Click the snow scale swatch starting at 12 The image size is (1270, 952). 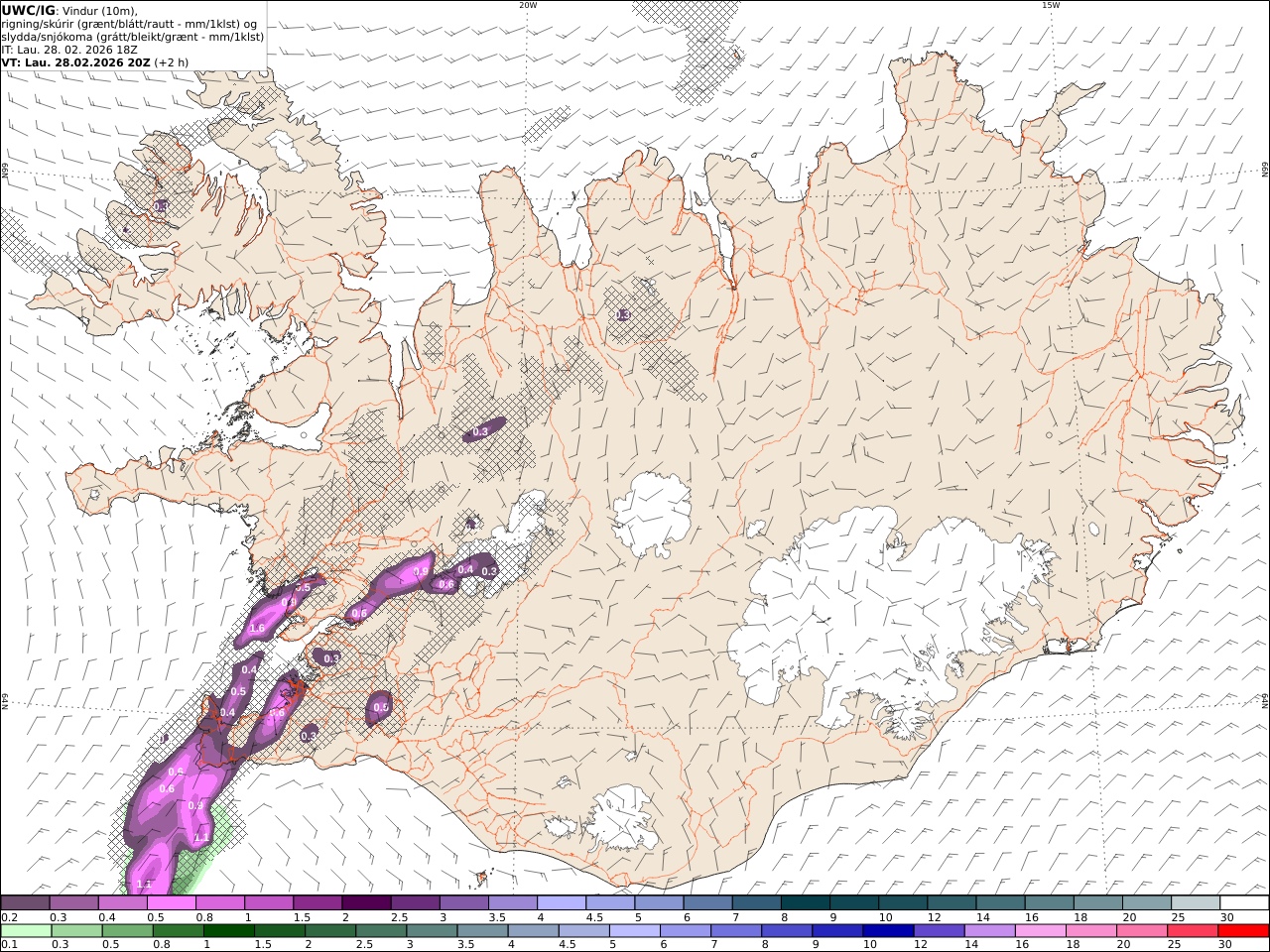point(952,902)
